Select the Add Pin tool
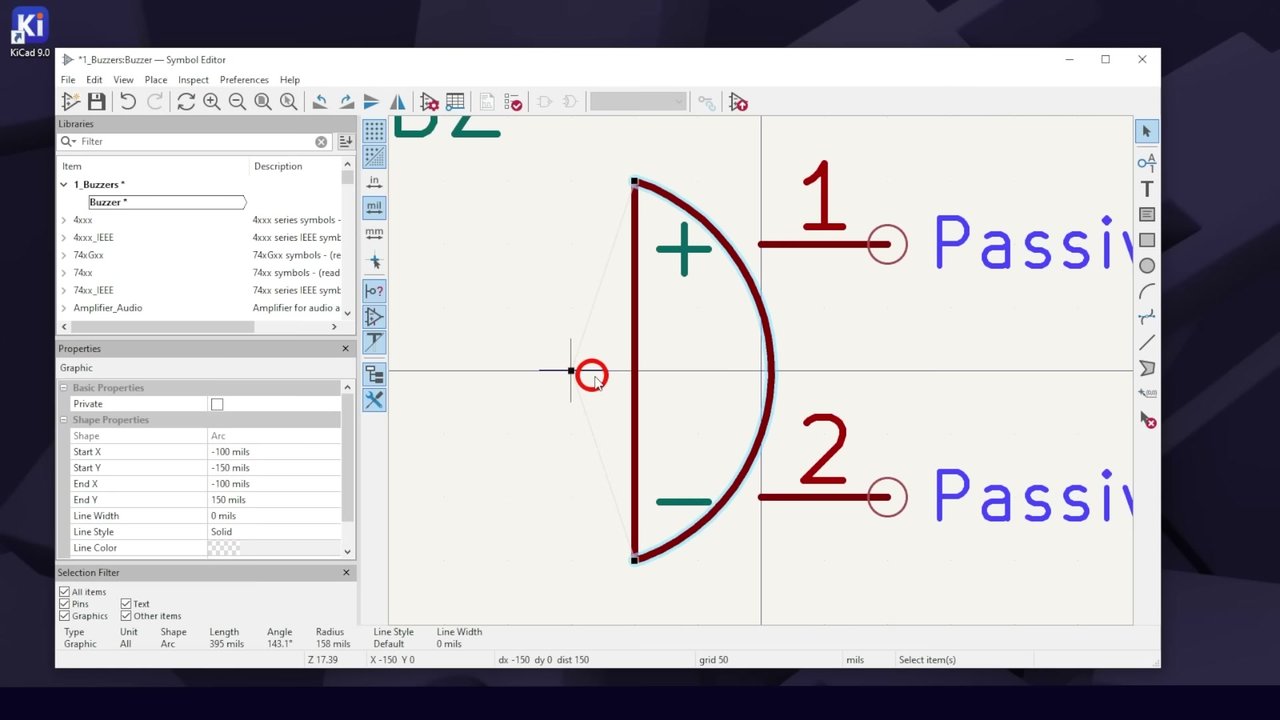Viewport: 1280px width, 720px height. point(1147,162)
